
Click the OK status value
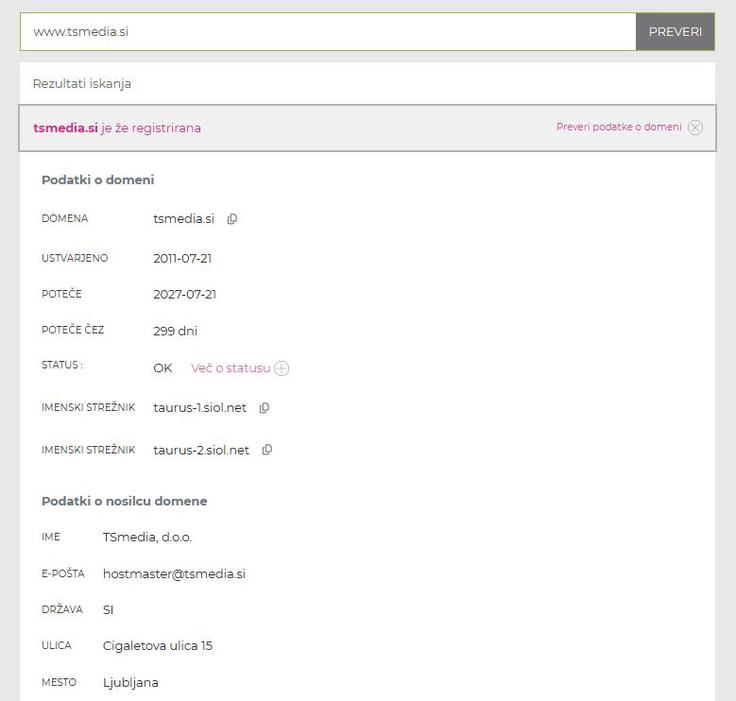pyautogui.click(x=162, y=368)
